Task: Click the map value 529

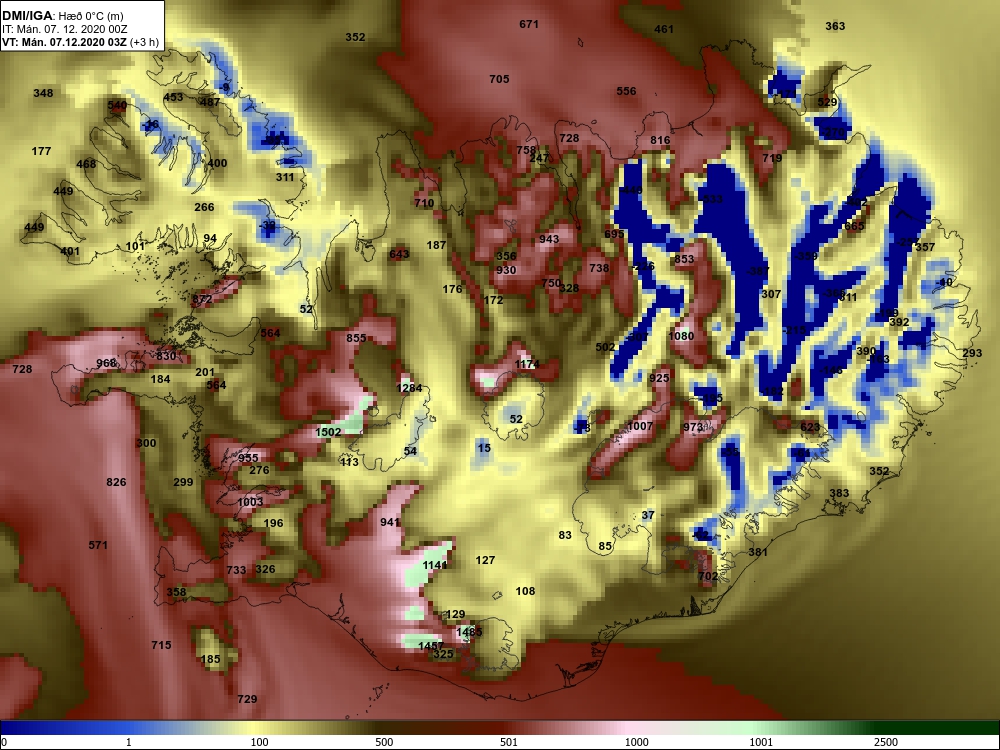Action: click(827, 103)
